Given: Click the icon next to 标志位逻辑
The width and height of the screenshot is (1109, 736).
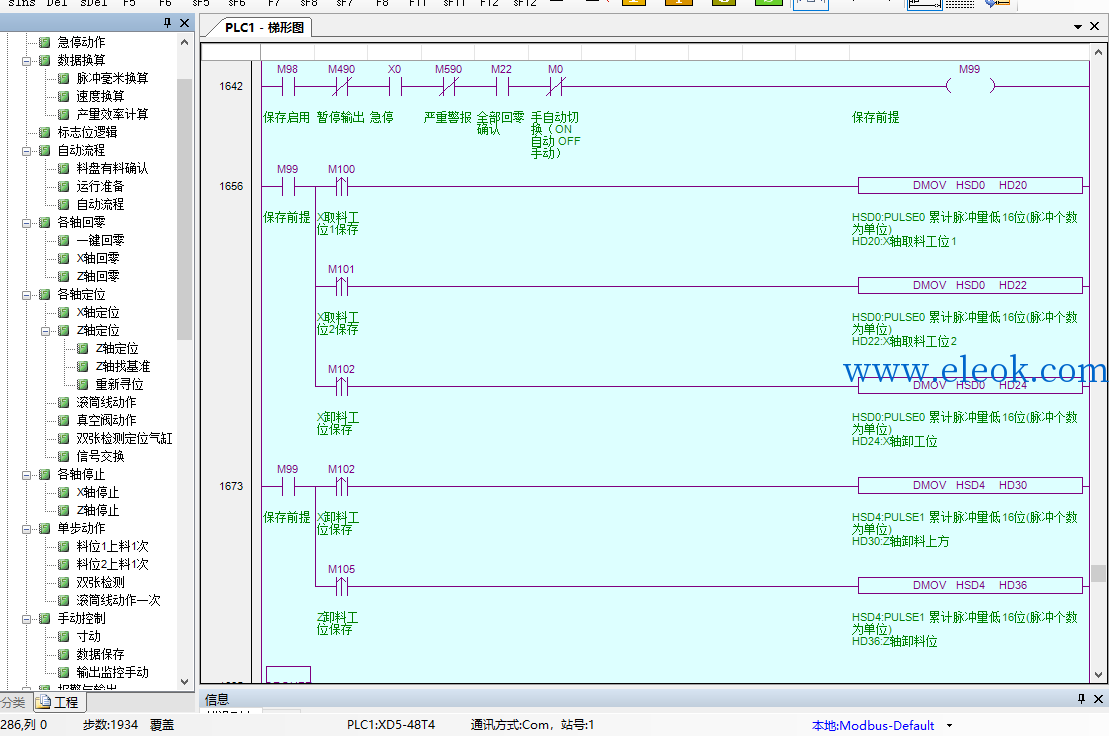Looking at the screenshot, I should 45,132.
